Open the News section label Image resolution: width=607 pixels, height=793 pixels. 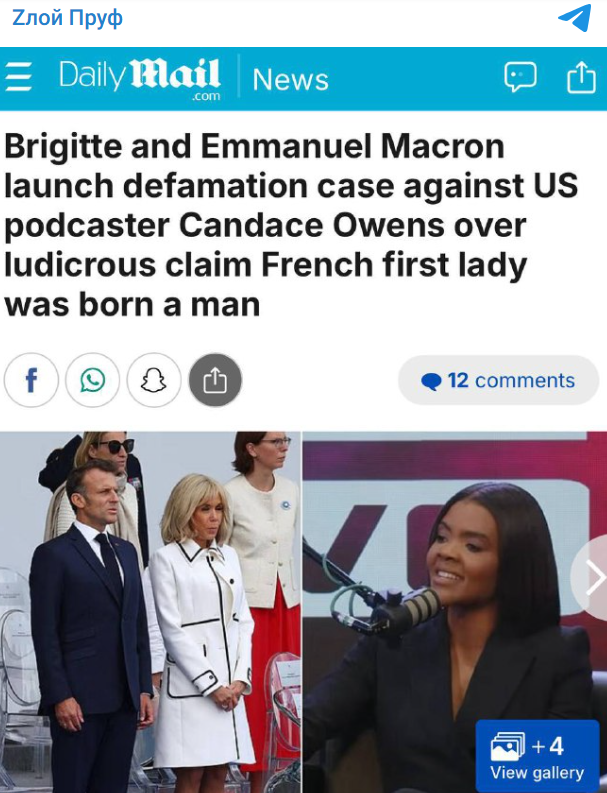[290, 80]
